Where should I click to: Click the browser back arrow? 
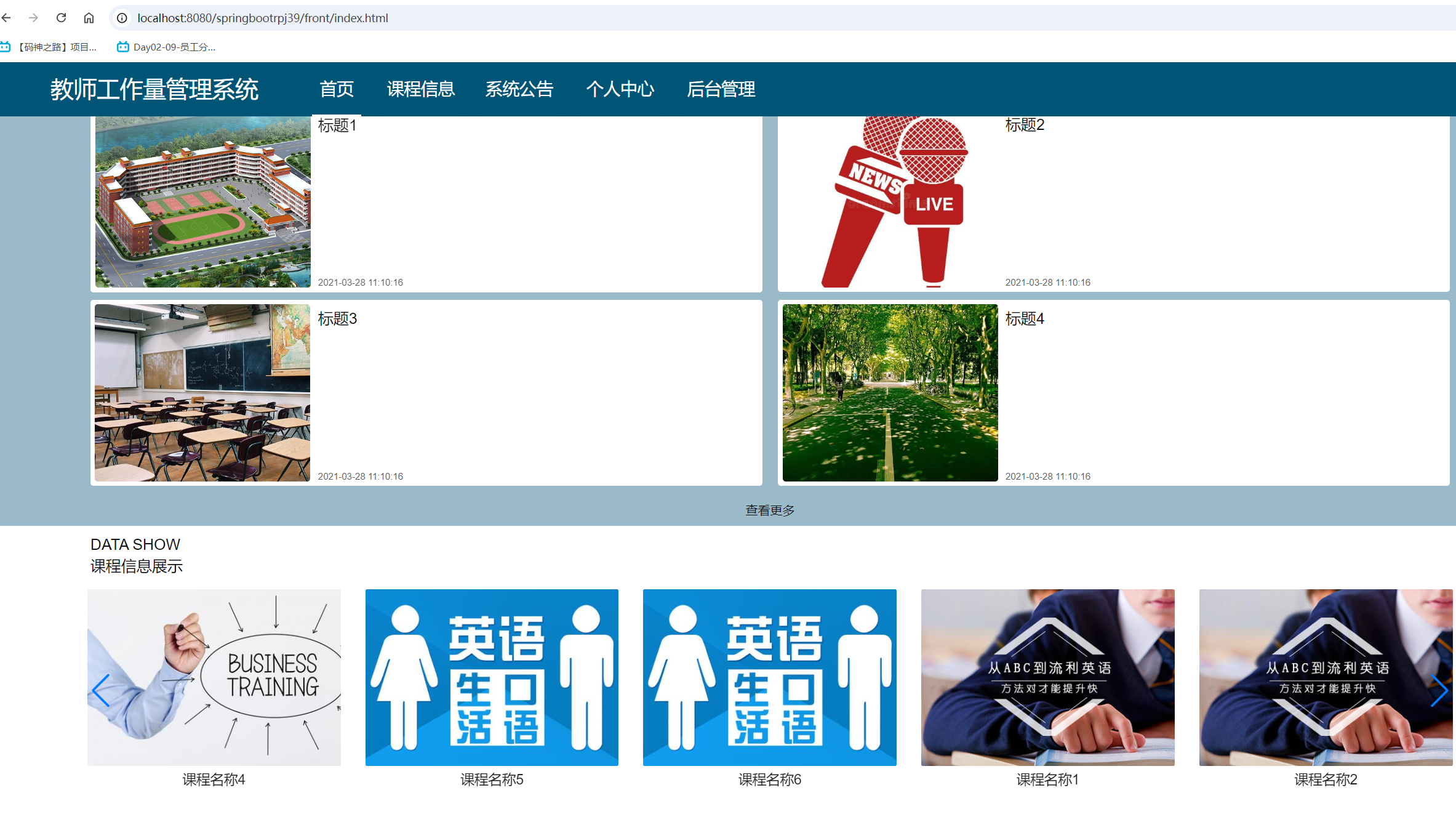tap(6, 18)
